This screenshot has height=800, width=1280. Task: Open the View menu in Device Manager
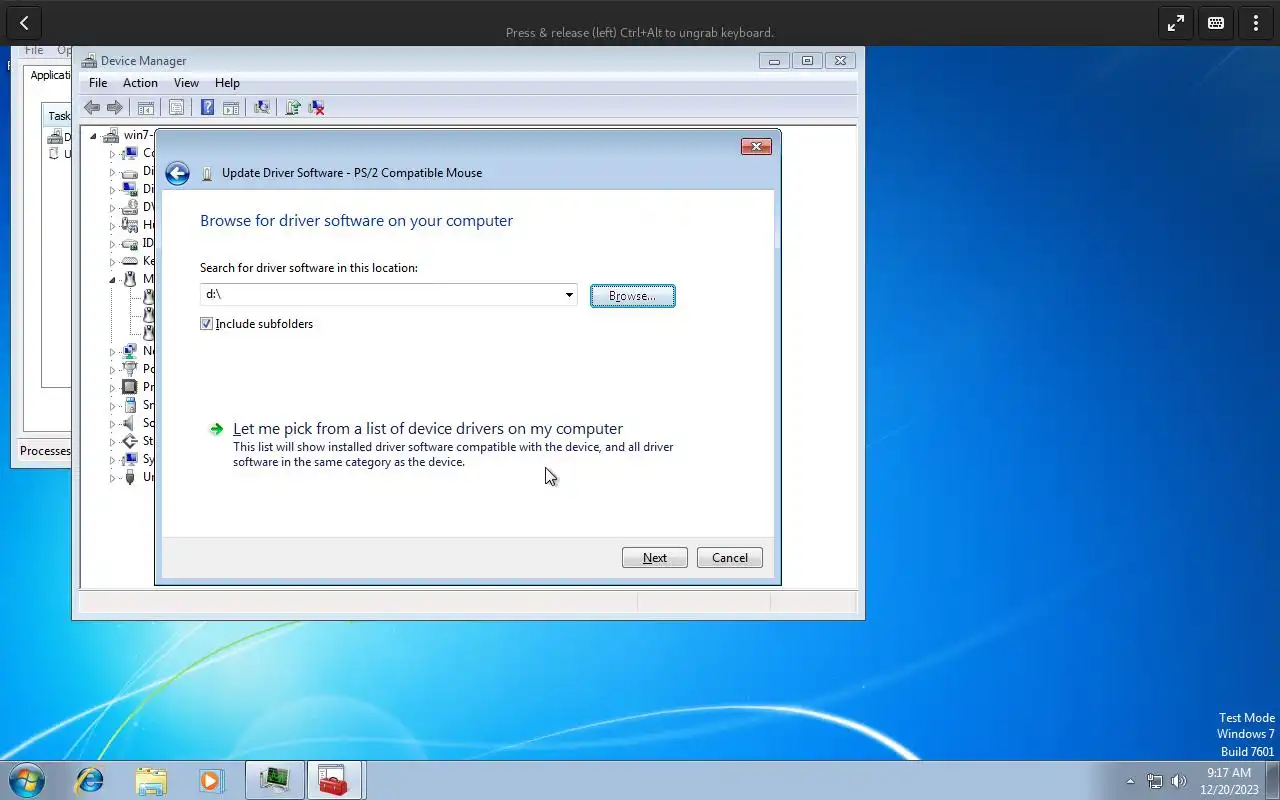coord(186,83)
